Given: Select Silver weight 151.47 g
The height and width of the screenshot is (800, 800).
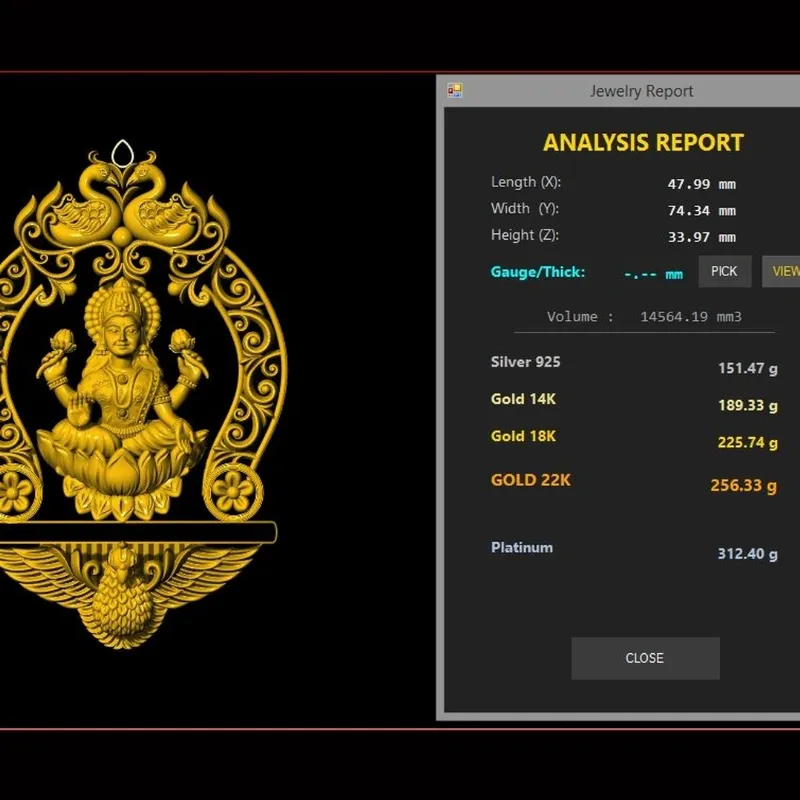Looking at the screenshot, I should 747,368.
